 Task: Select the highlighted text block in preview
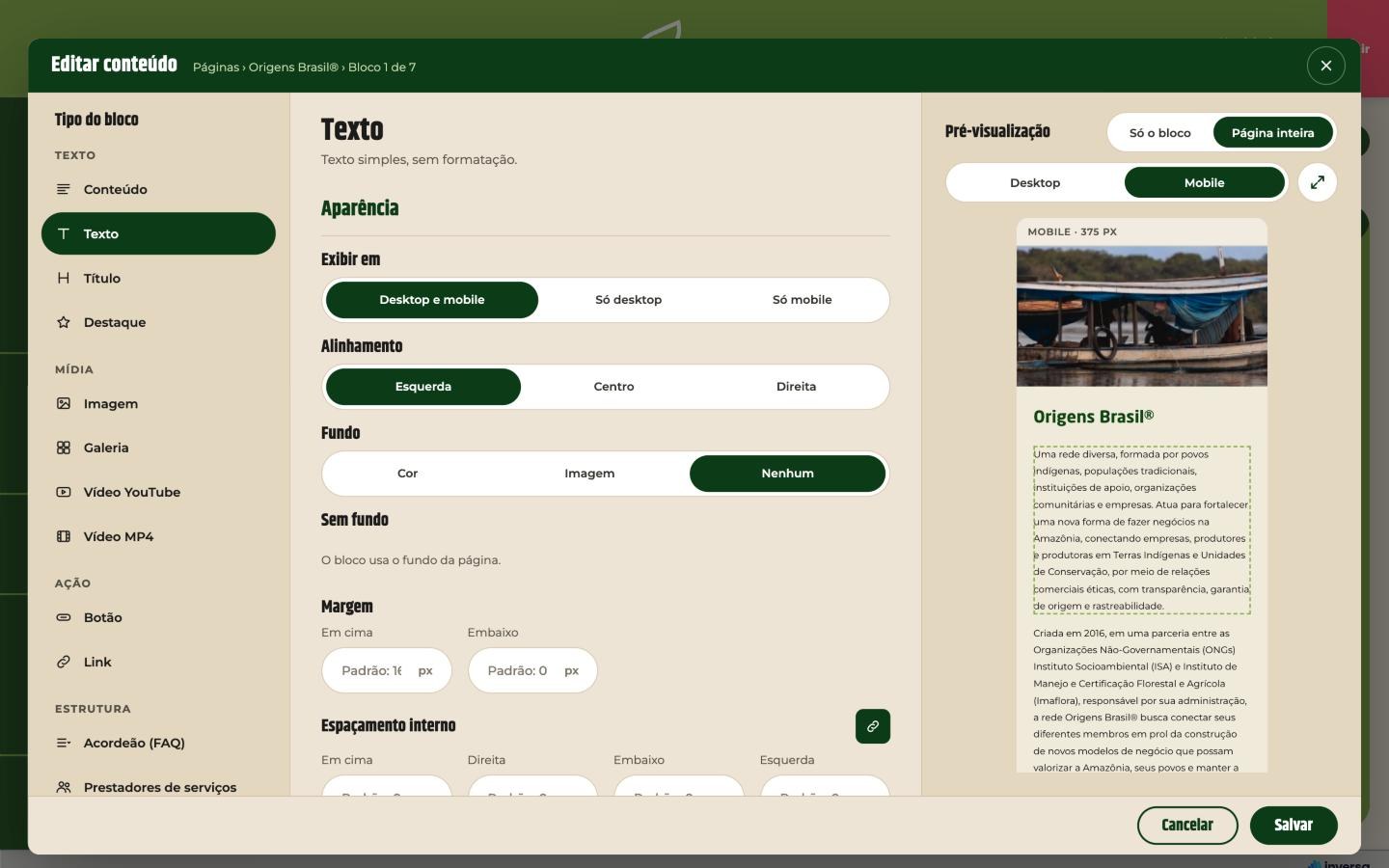click(x=1142, y=529)
